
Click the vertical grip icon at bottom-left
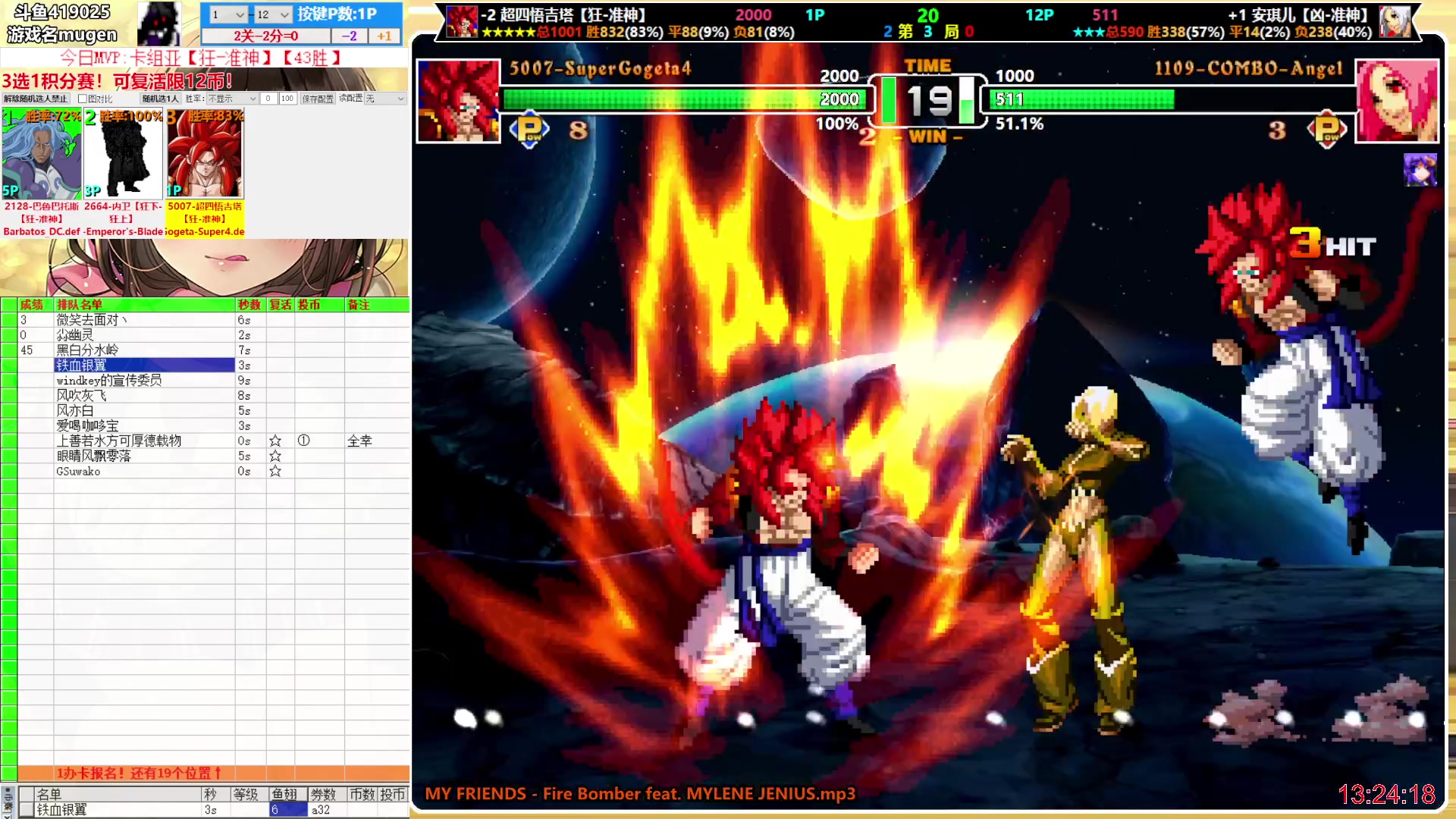8,802
